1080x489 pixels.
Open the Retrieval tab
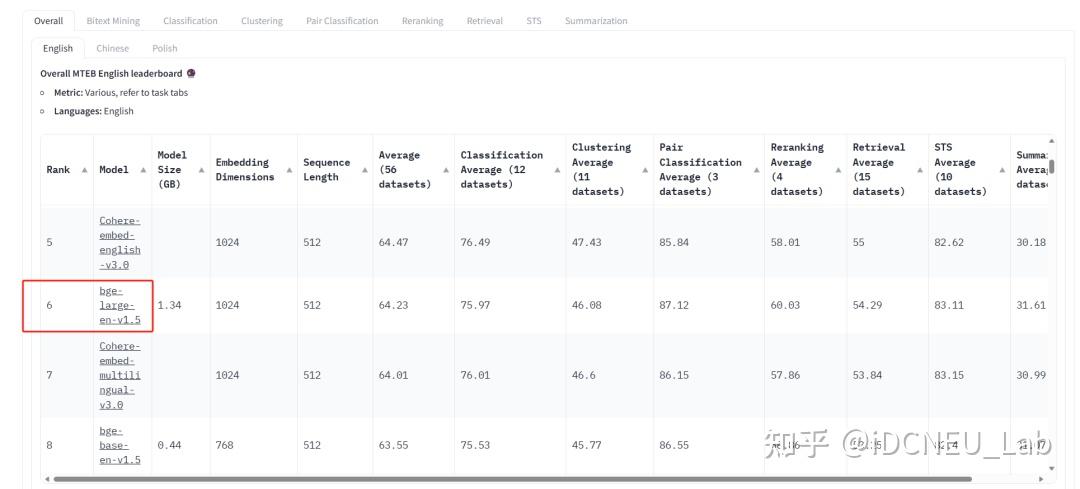(485, 21)
